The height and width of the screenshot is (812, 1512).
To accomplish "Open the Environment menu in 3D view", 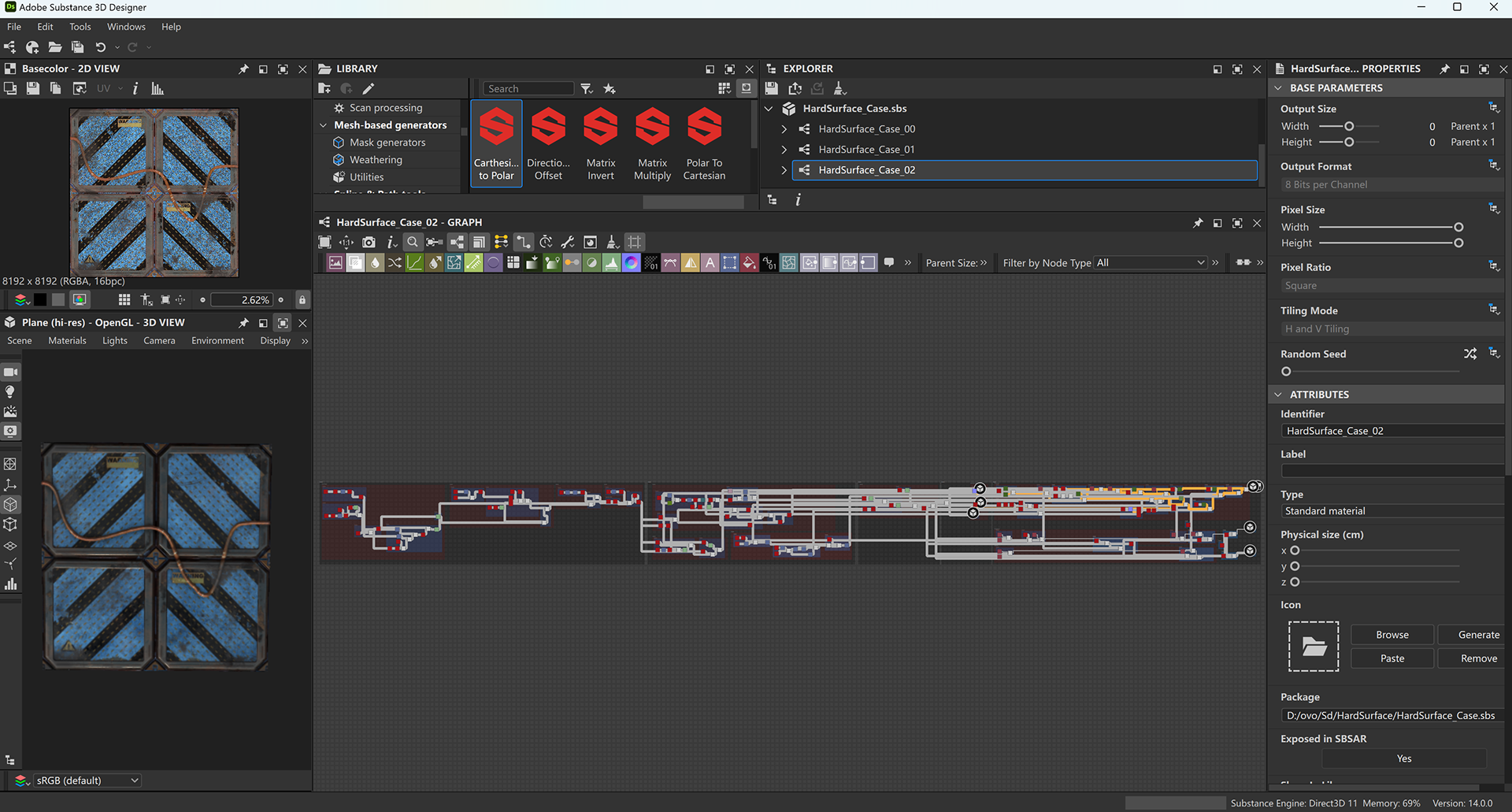I will (x=217, y=341).
